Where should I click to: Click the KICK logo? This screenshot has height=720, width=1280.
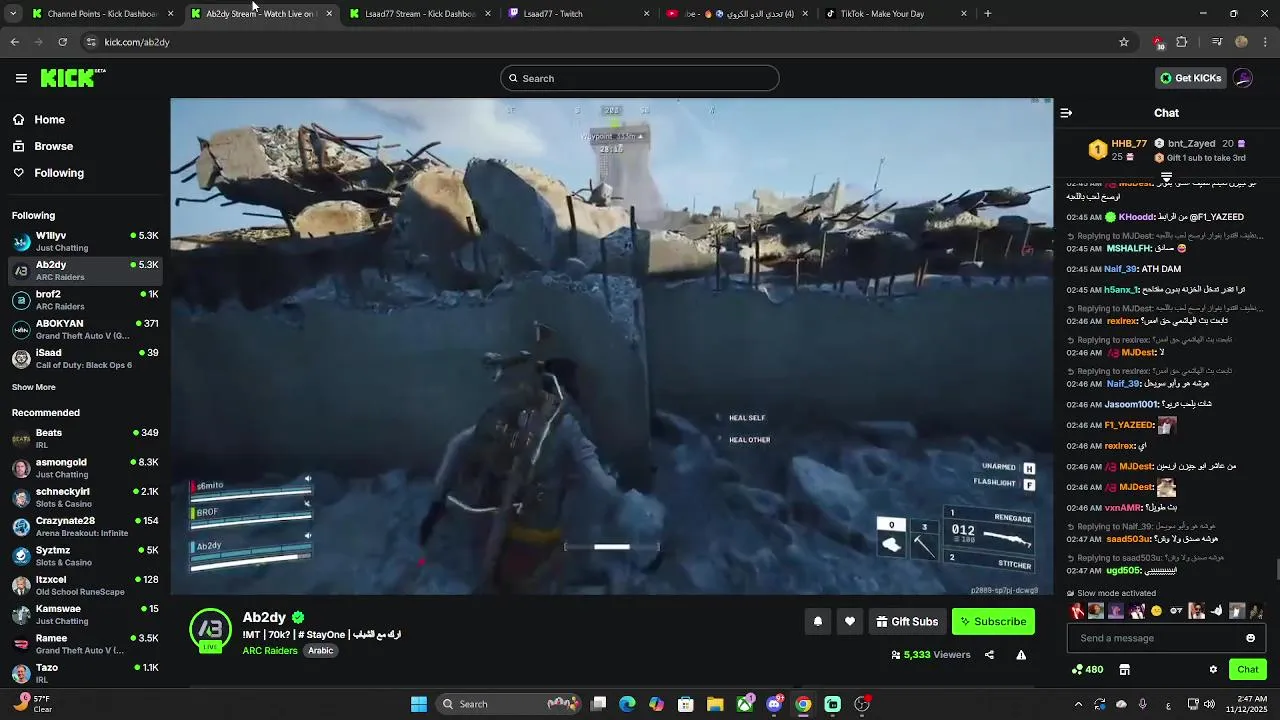tap(73, 78)
